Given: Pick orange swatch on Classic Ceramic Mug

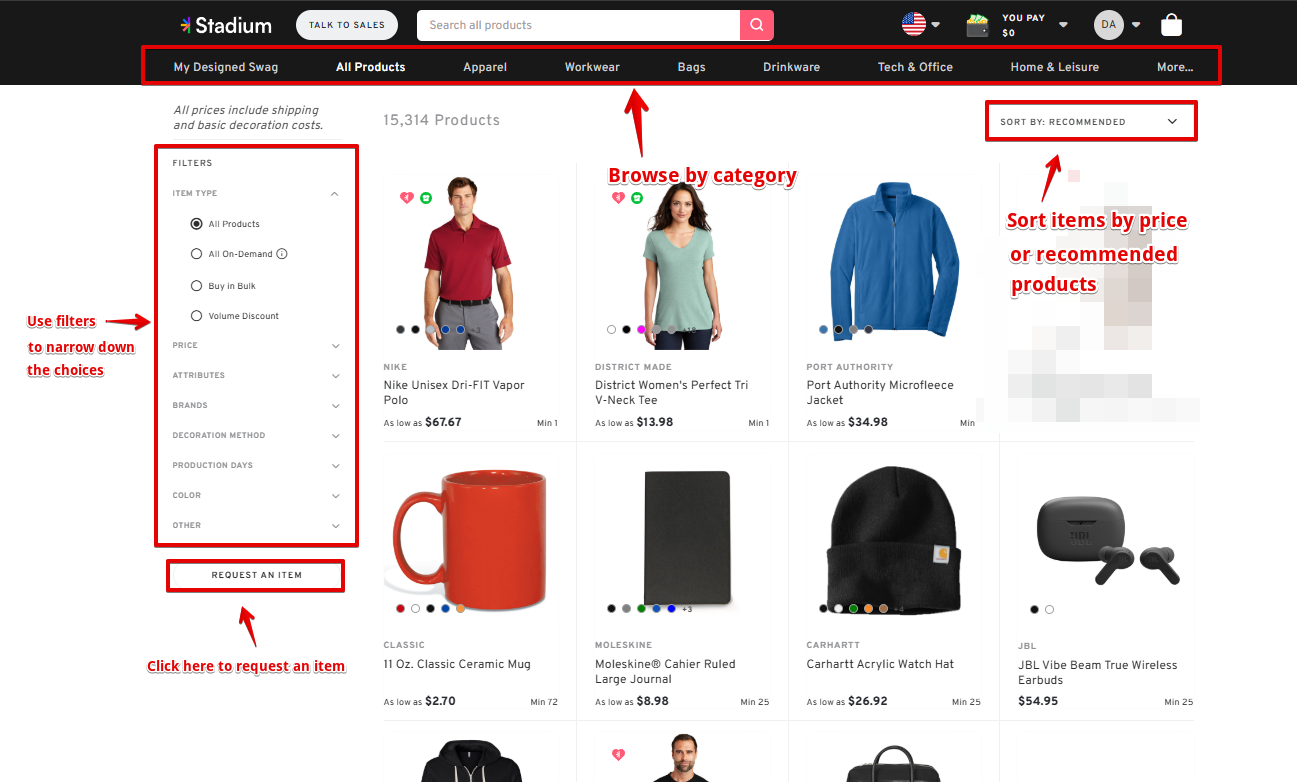Looking at the screenshot, I should tap(460, 608).
